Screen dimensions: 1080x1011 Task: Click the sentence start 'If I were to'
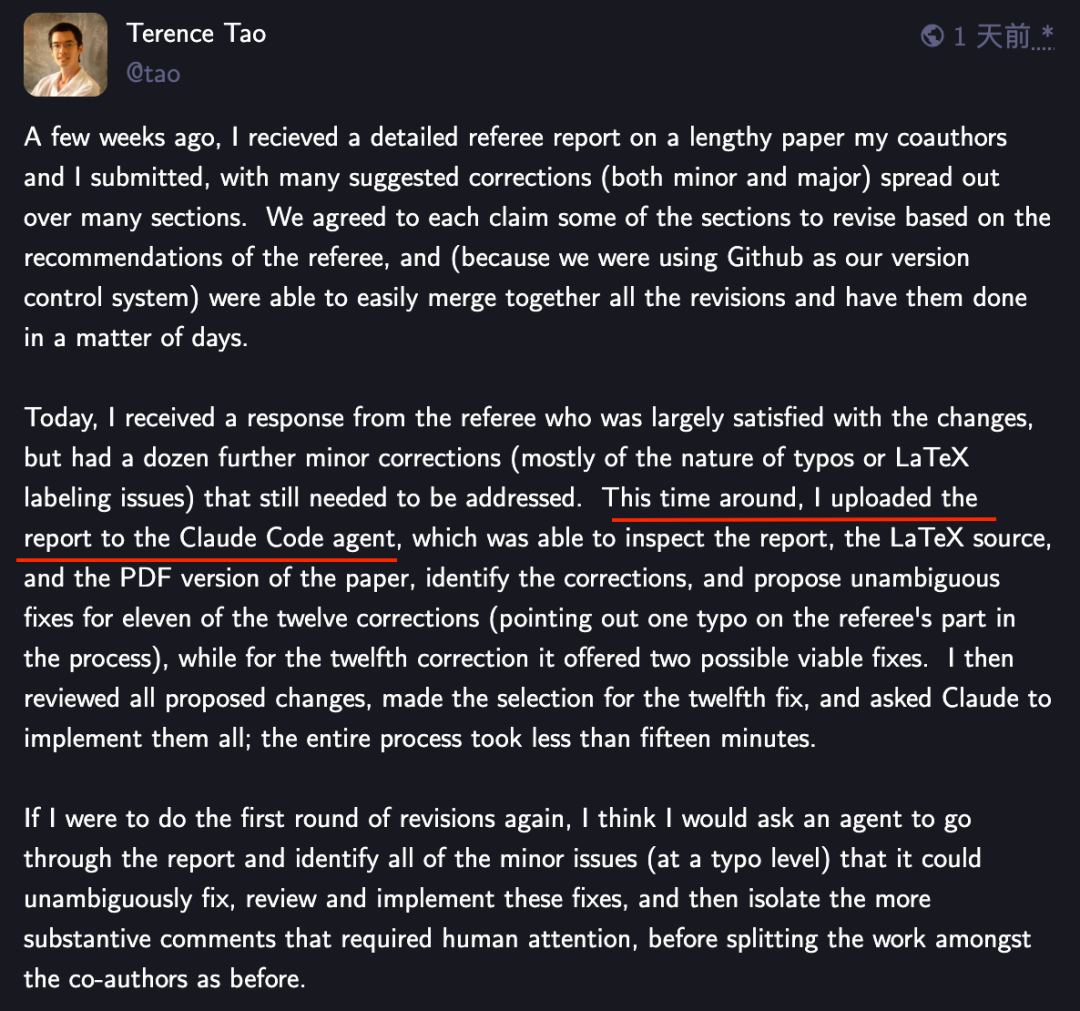click(x=85, y=818)
